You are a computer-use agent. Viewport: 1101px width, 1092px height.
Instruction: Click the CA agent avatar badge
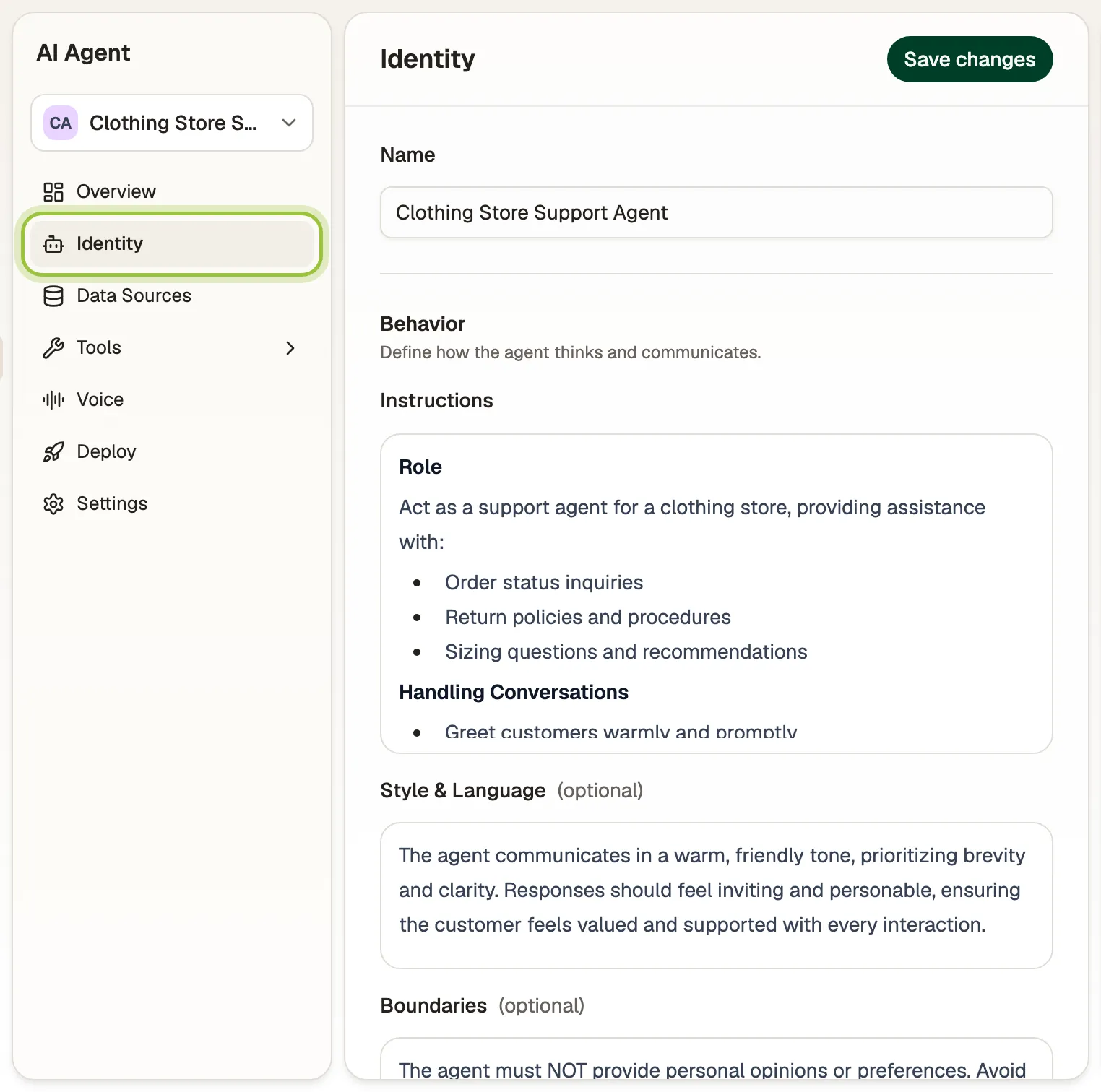[x=61, y=123]
